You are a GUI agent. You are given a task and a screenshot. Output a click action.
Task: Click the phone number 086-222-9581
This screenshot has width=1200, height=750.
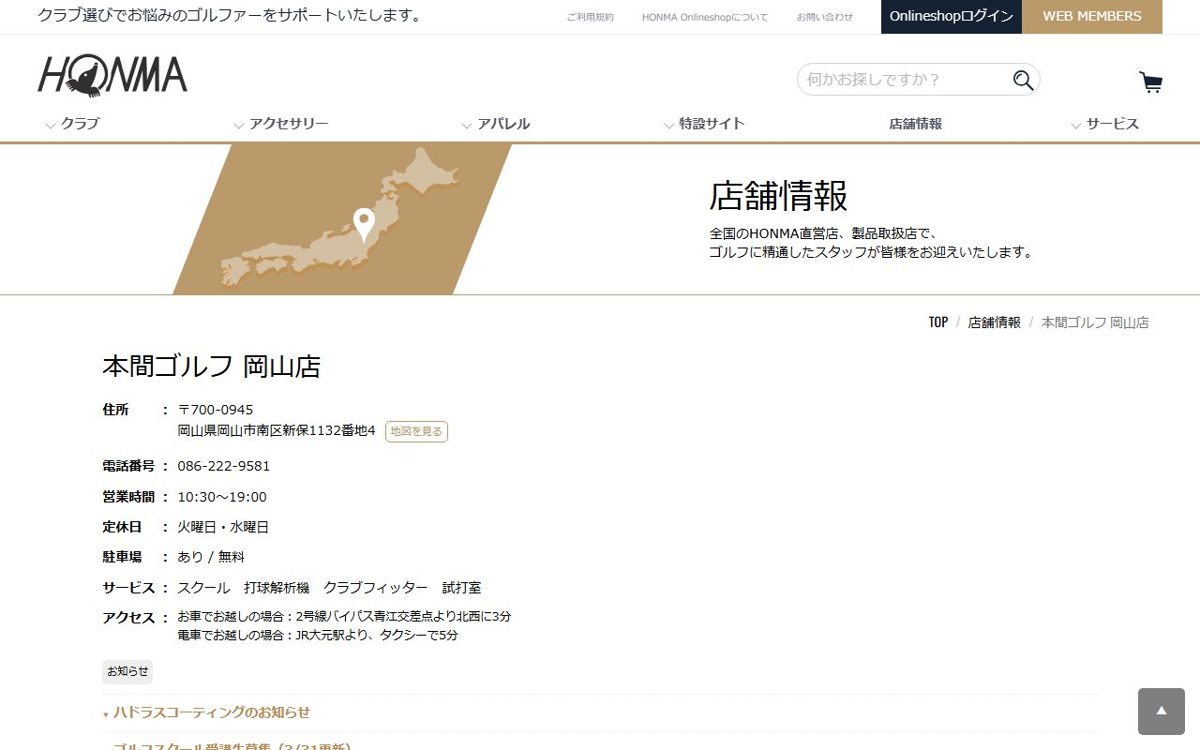pyautogui.click(x=224, y=466)
